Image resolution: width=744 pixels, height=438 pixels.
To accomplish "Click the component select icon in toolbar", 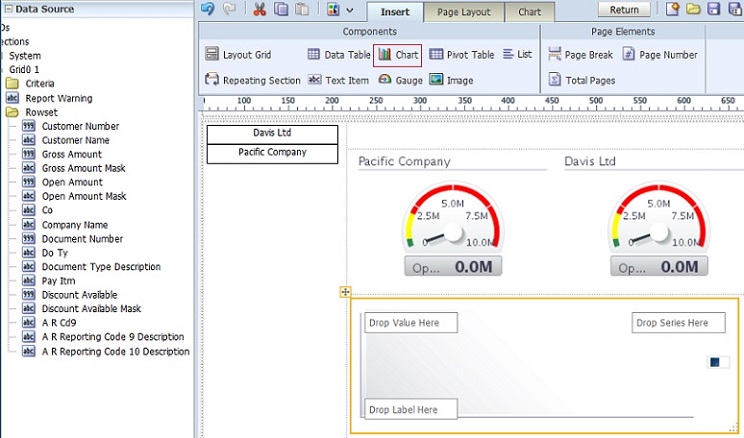I will [334, 9].
